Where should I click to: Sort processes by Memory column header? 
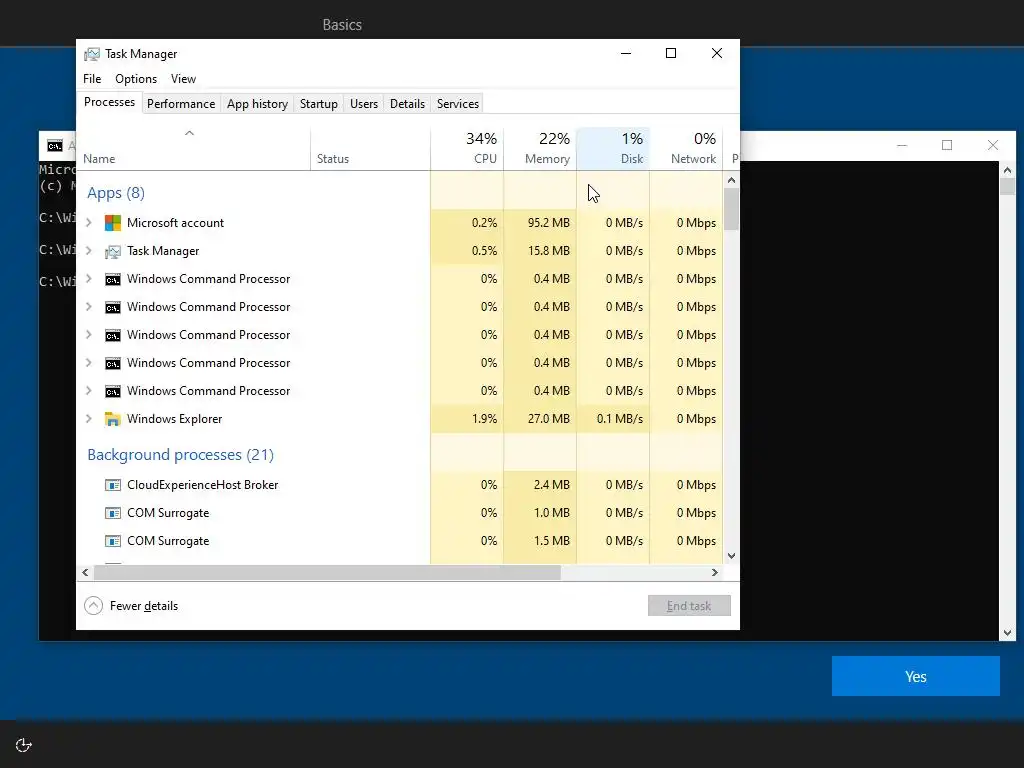540,148
